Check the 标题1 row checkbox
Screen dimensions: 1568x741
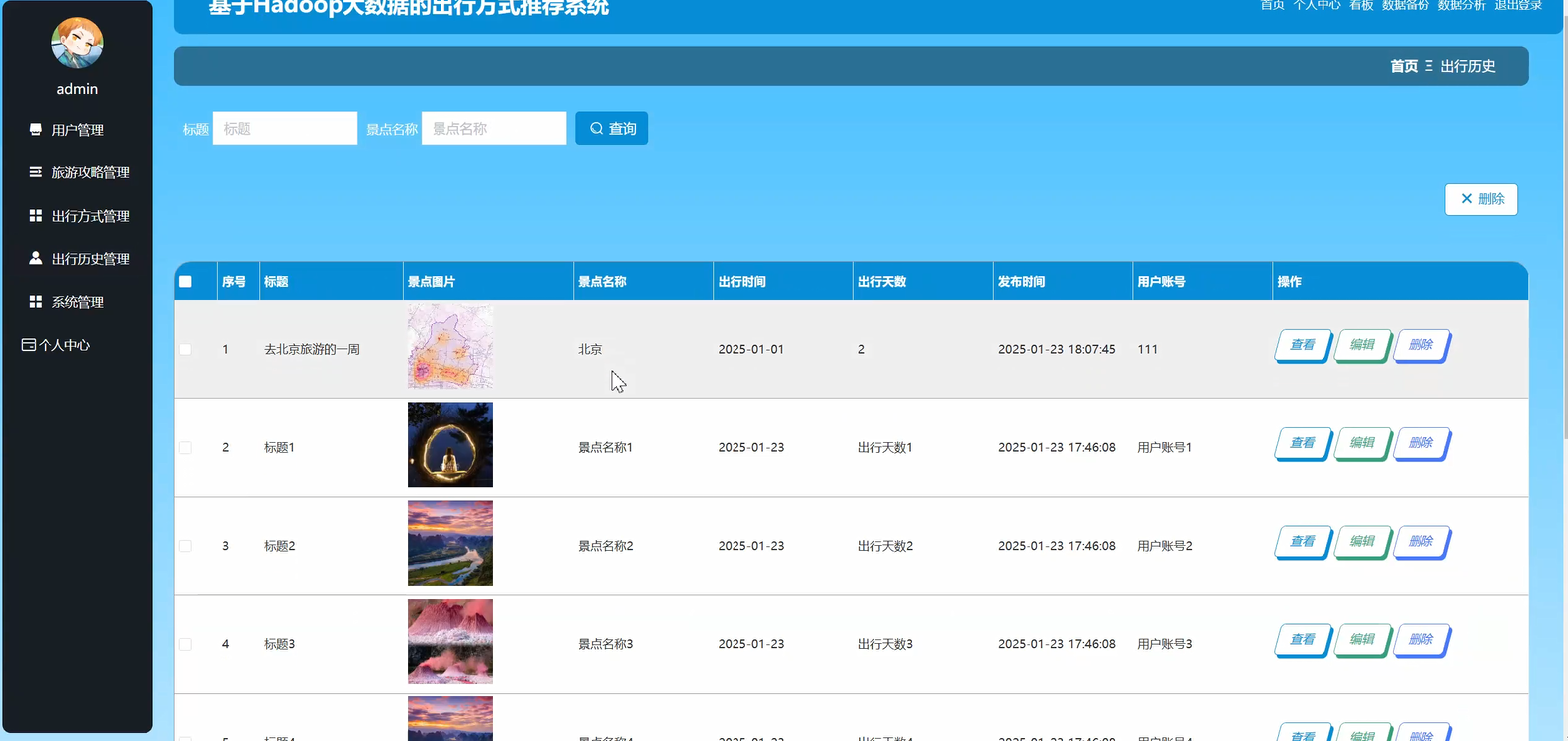185,448
